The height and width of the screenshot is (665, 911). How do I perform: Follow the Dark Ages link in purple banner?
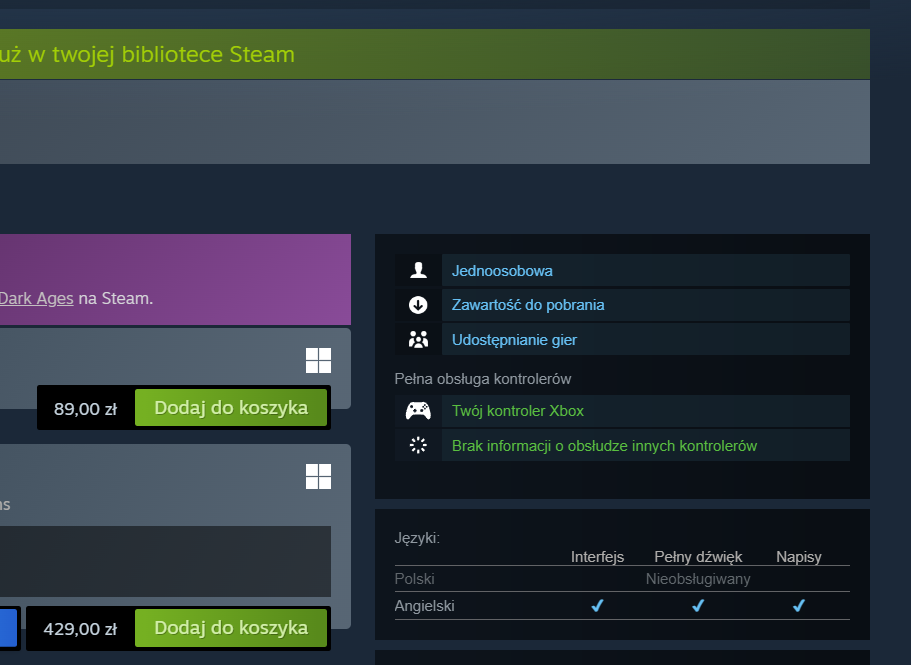click(x=37, y=299)
